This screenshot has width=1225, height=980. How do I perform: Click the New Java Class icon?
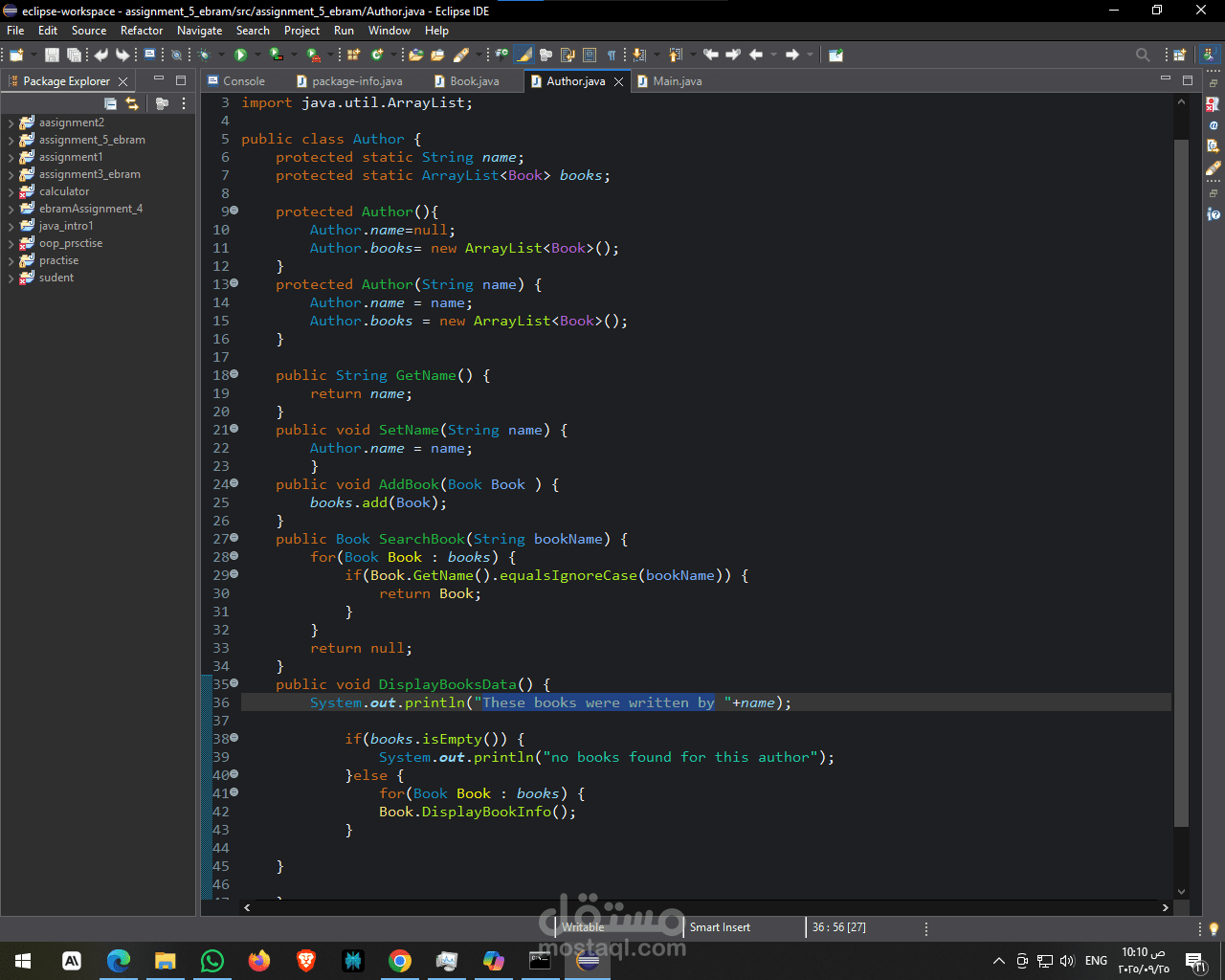pyautogui.click(x=377, y=56)
